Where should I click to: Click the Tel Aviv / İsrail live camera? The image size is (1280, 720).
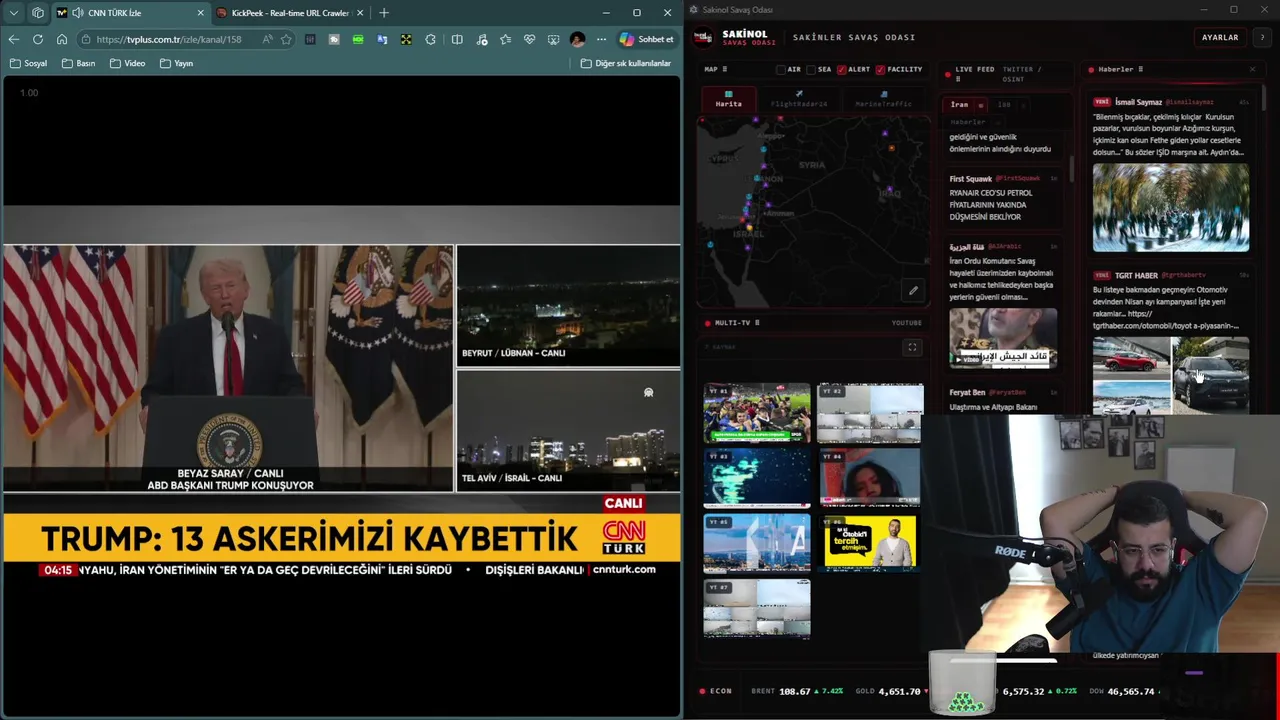point(568,430)
